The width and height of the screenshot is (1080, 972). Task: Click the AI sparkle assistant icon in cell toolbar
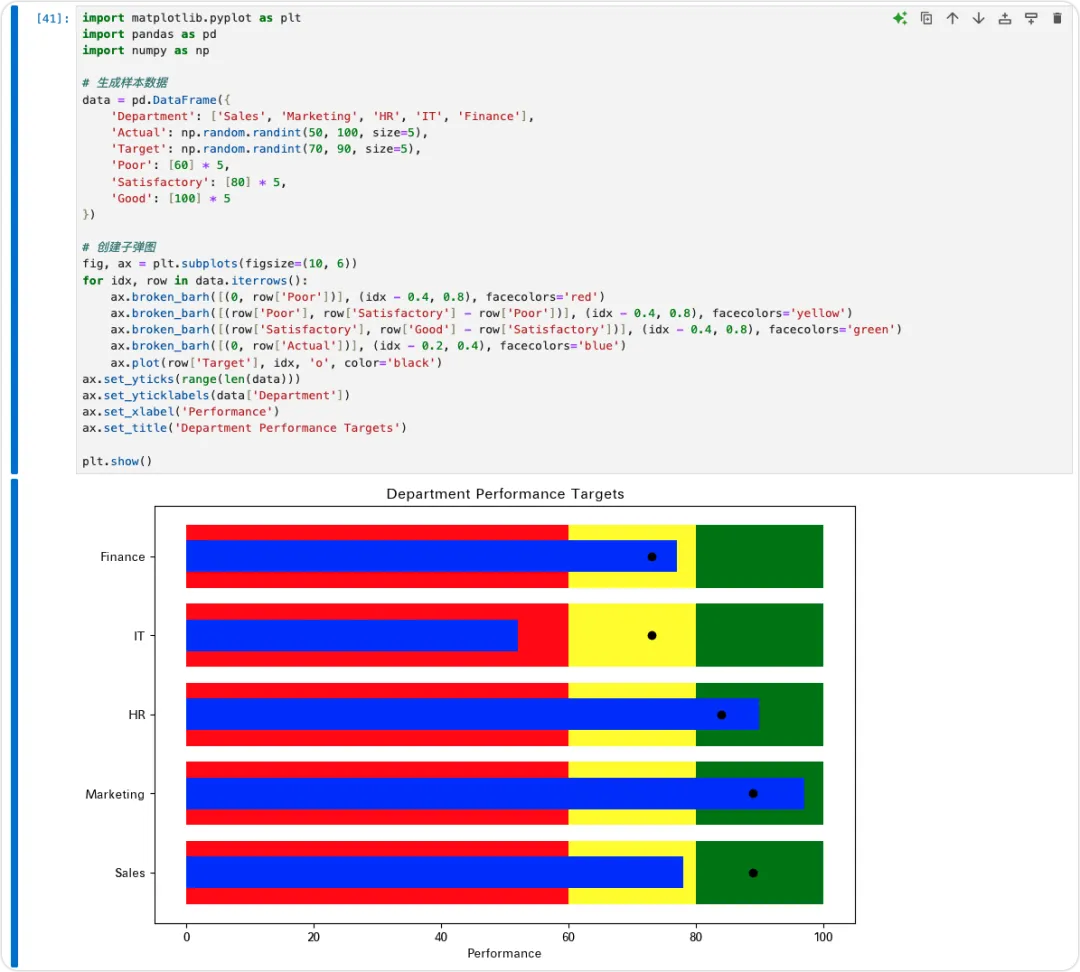click(900, 19)
